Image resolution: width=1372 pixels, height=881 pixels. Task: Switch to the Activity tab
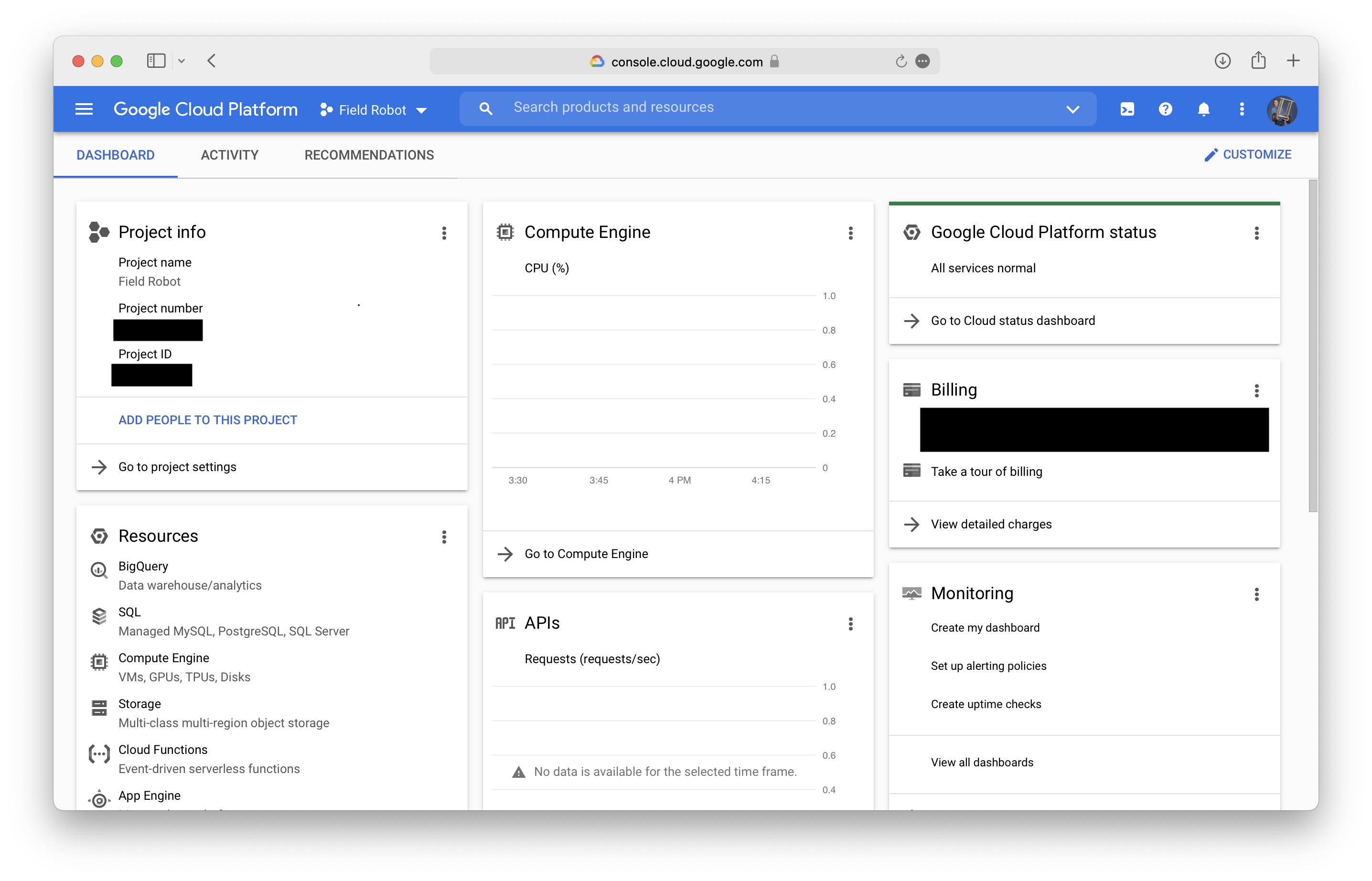click(x=229, y=155)
